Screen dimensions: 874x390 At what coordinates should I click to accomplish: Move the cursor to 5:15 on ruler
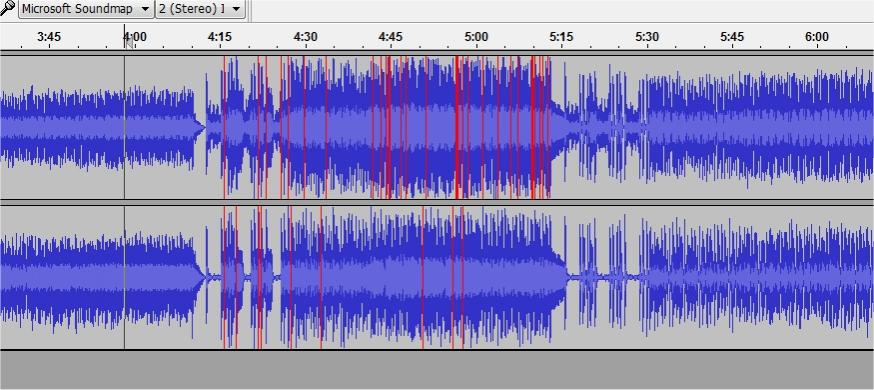(x=561, y=37)
